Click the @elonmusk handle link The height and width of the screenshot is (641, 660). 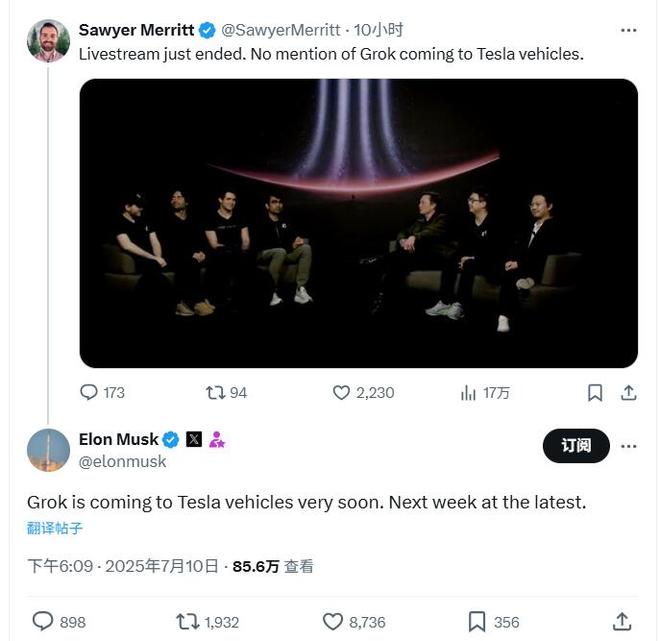pyautogui.click(x=122, y=462)
